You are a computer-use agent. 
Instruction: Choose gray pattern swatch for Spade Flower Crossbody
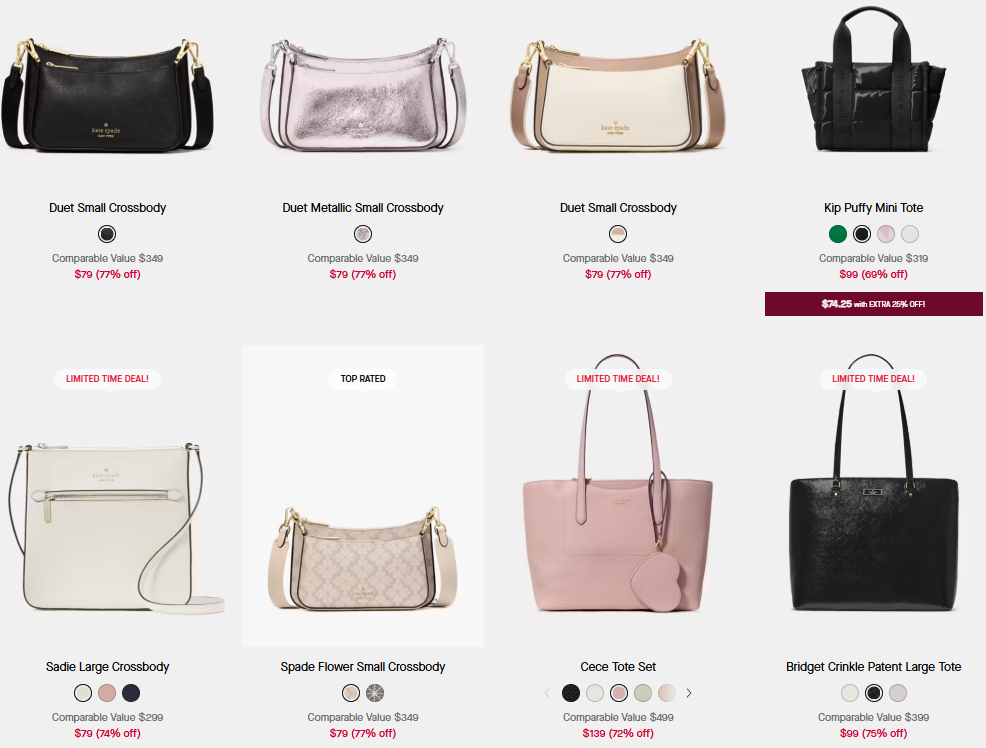[375, 693]
